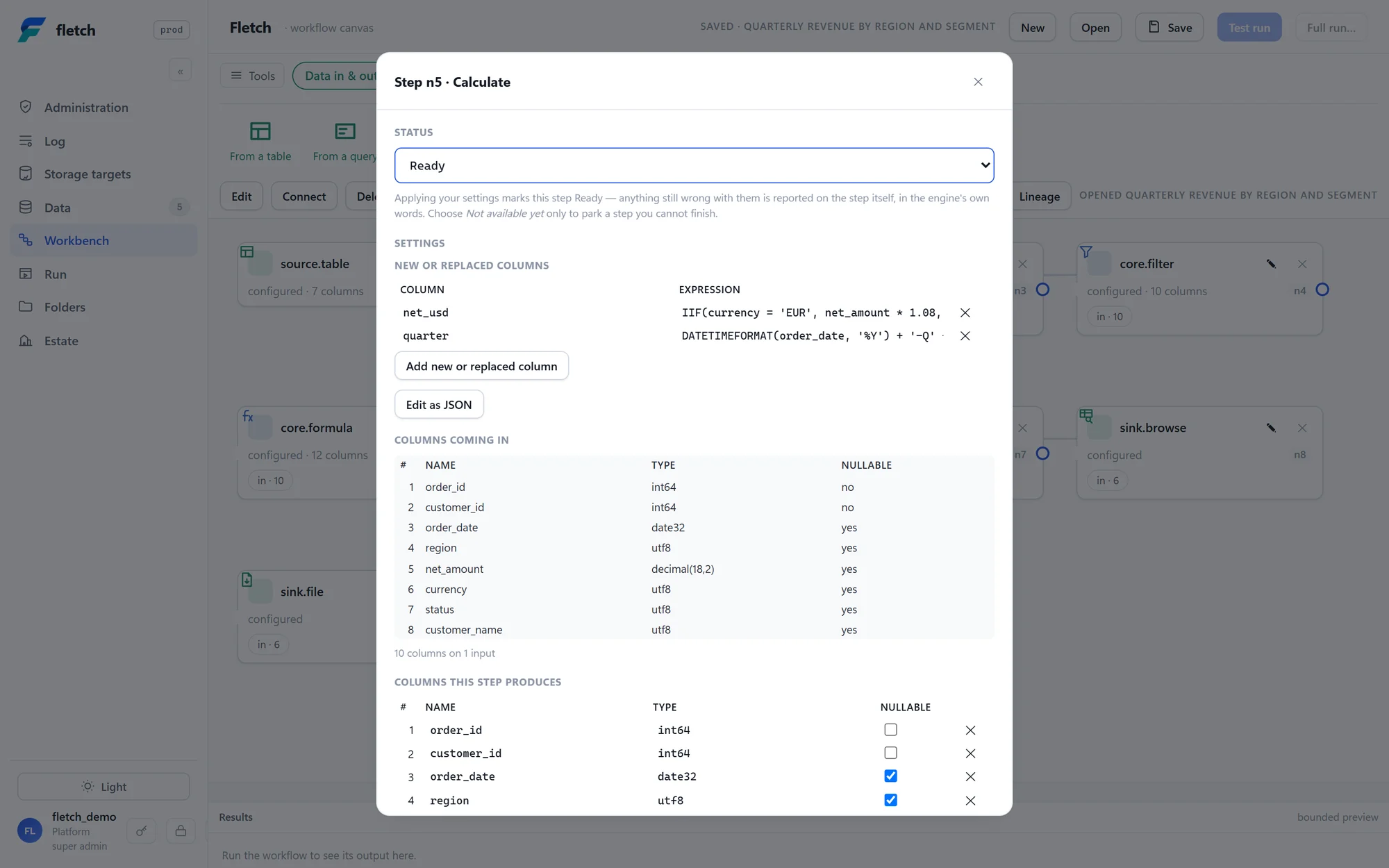Toggle nullable for order_id output column
Screen dimensions: 1389x868
[x=890, y=730]
